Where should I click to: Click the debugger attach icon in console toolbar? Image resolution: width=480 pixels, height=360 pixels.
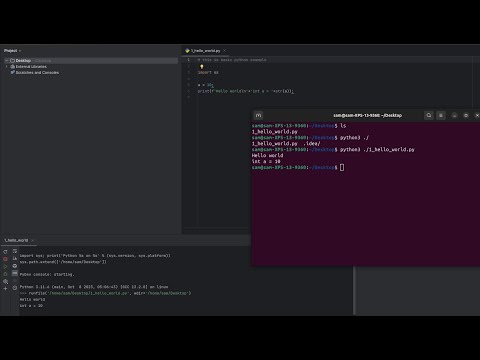(5, 274)
